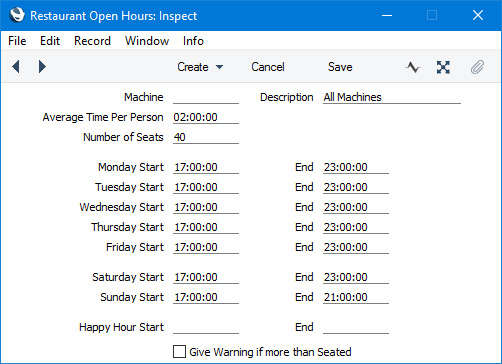This screenshot has height=364, width=502.
Task: Go to previous record with left arrow
Action: point(16,67)
